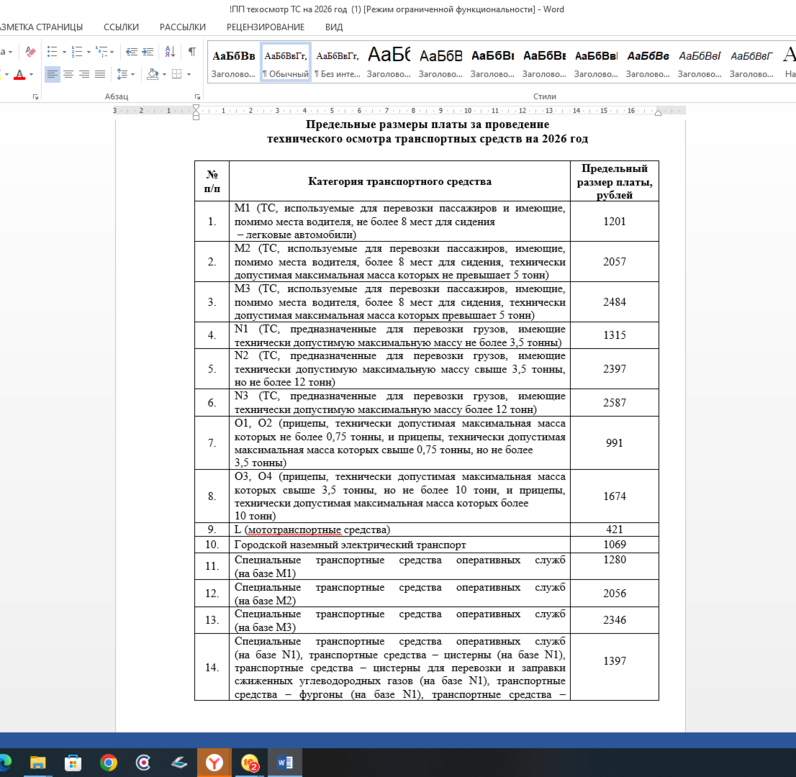Open the bulleted list dropdown arrow
This screenshot has height=777, width=796.
coord(64,52)
